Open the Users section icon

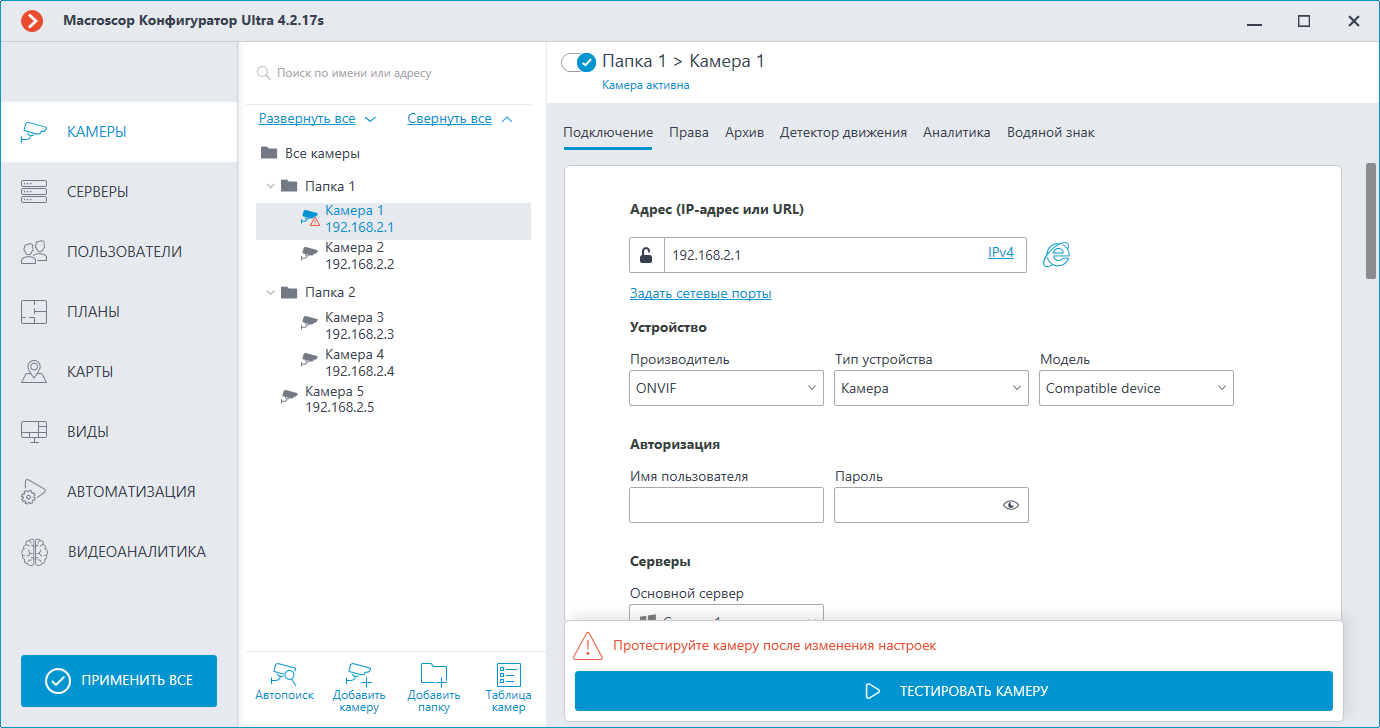pos(34,251)
